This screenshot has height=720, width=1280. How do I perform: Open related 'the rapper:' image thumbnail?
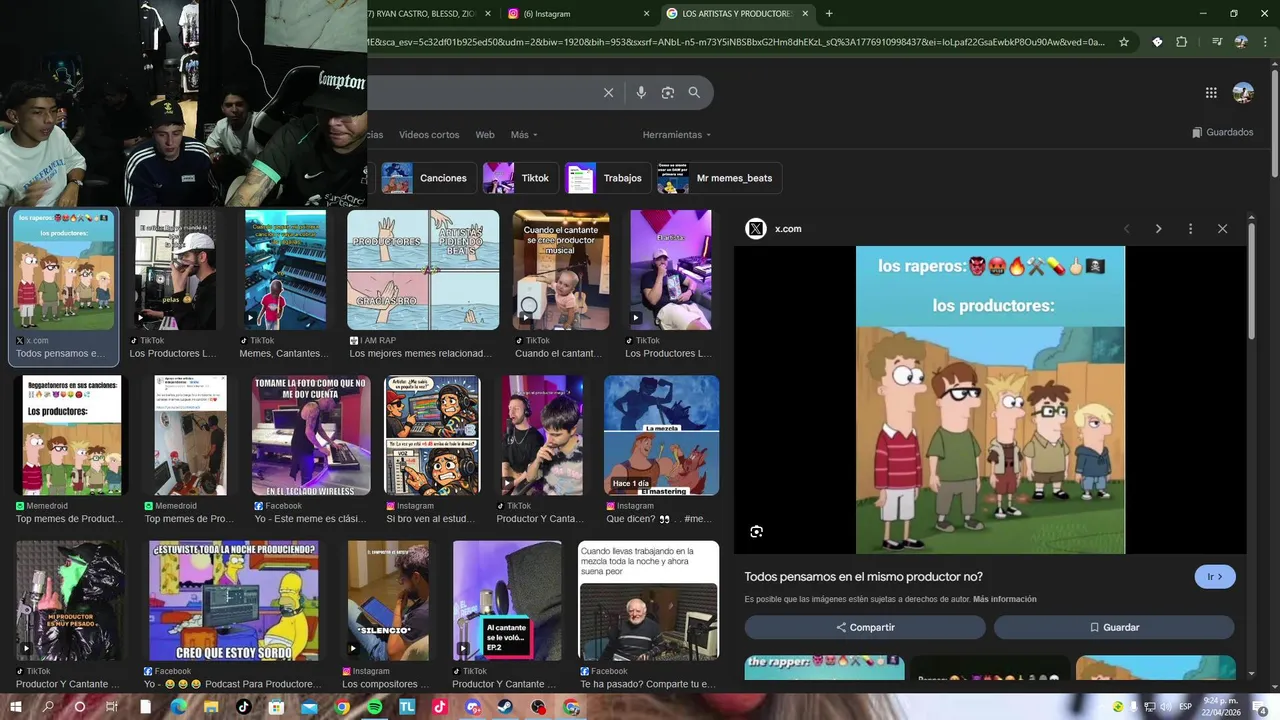point(824,668)
